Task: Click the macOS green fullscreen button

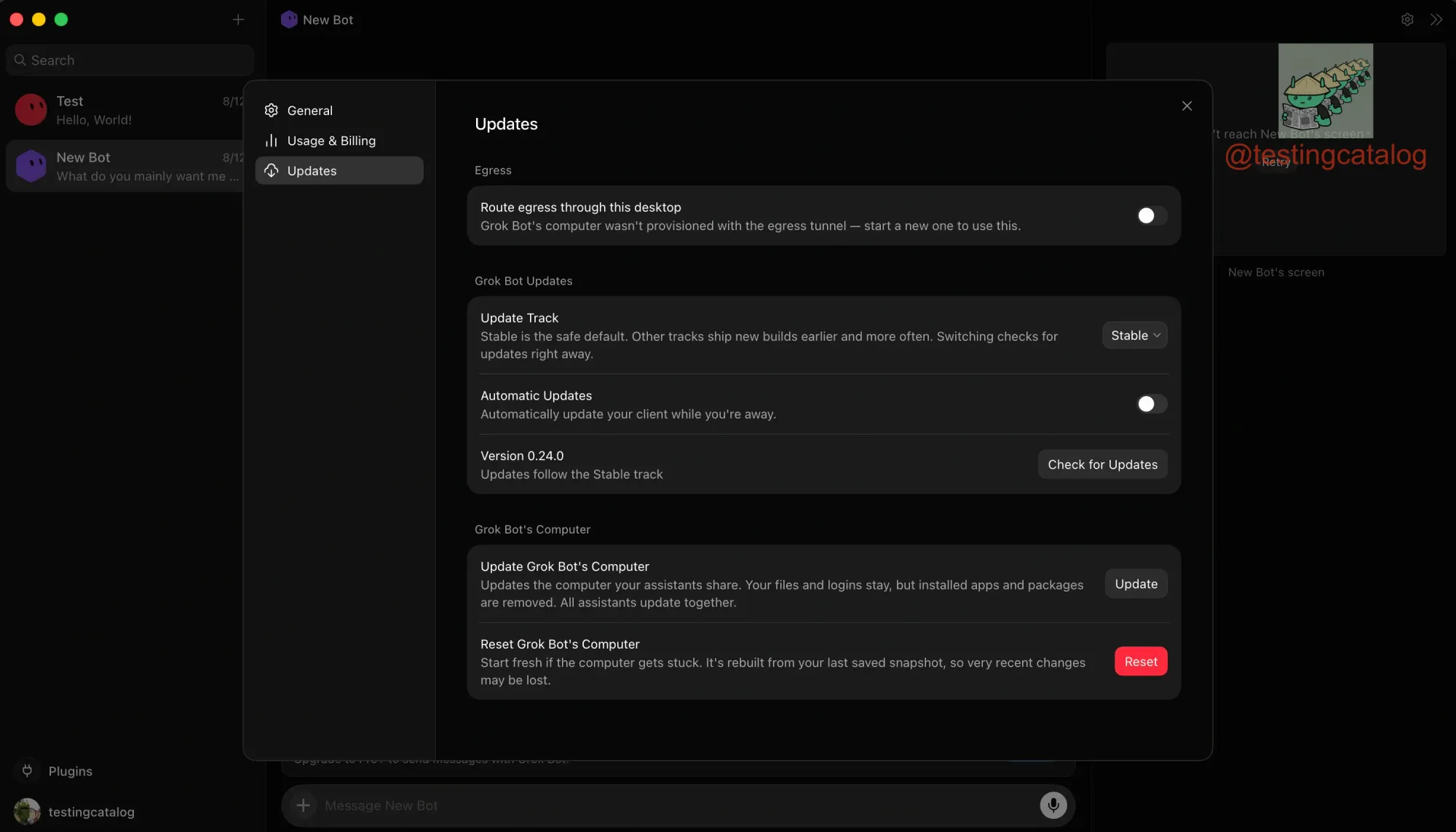Action: click(x=61, y=20)
